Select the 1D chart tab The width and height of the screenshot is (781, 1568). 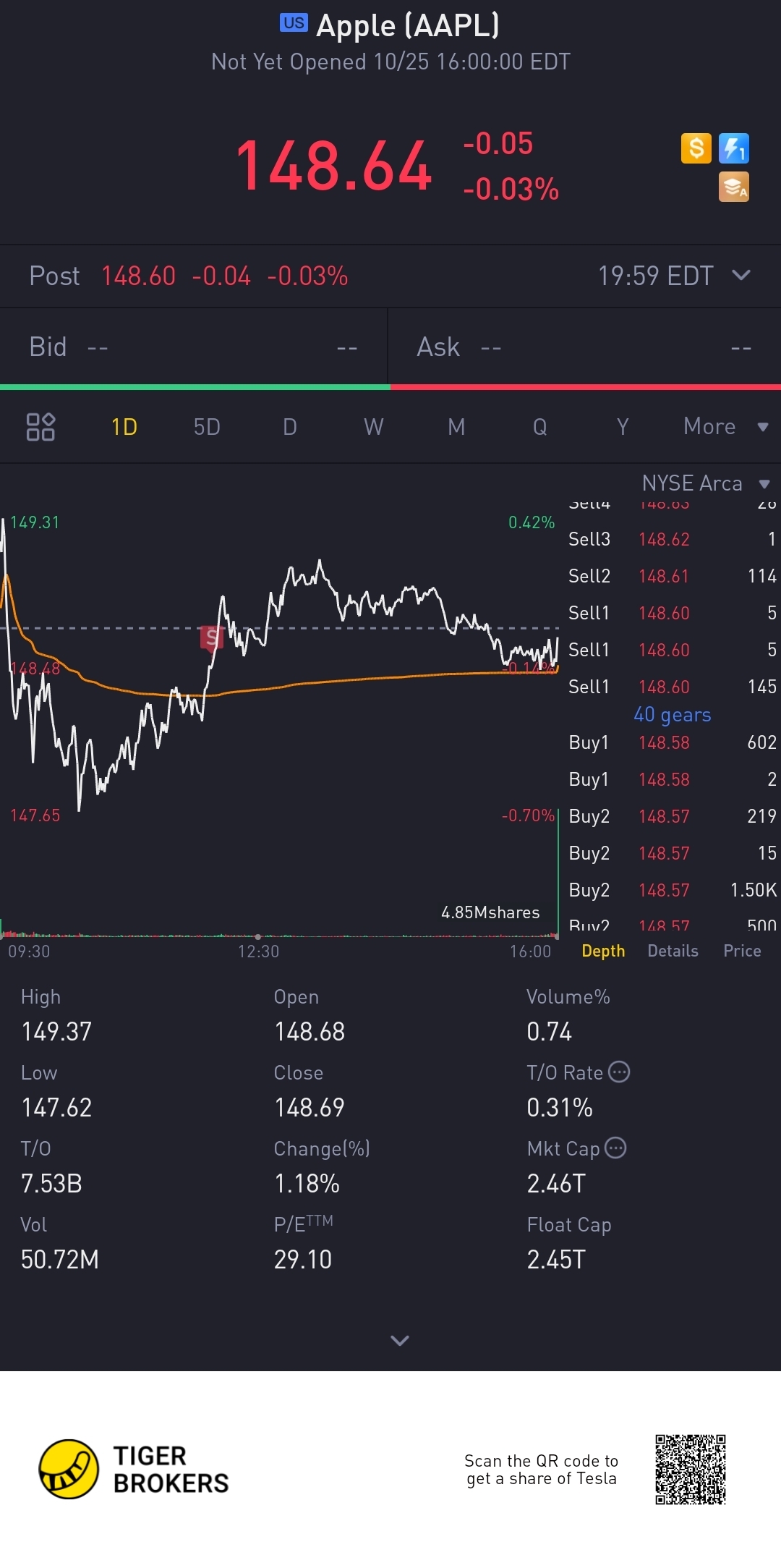[124, 427]
